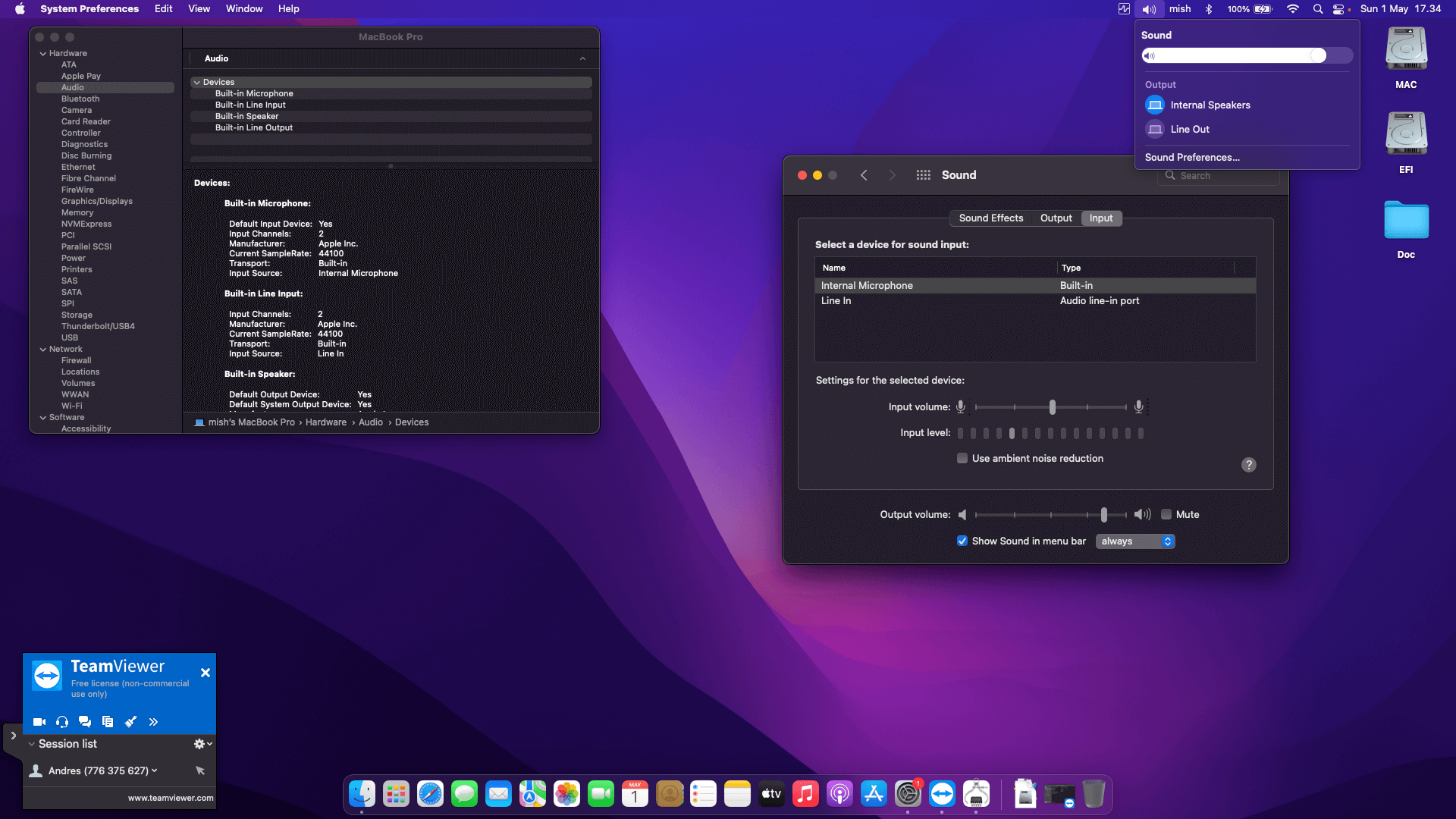Uncheck Show Sound in menu bar

pyautogui.click(x=962, y=541)
